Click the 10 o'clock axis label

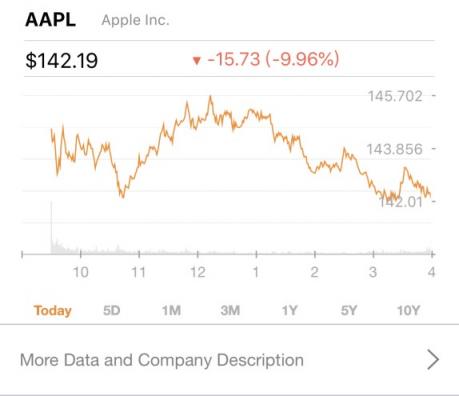[x=81, y=272]
